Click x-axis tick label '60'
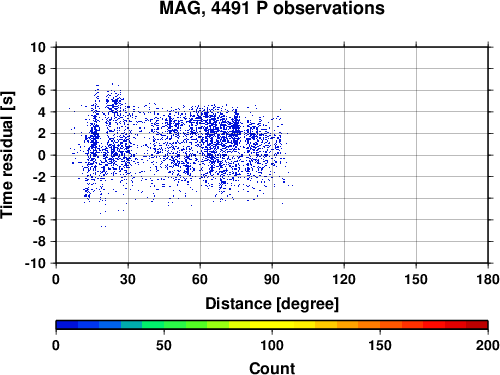The width and height of the screenshot is (500, 375). click(x=200, y=279)
